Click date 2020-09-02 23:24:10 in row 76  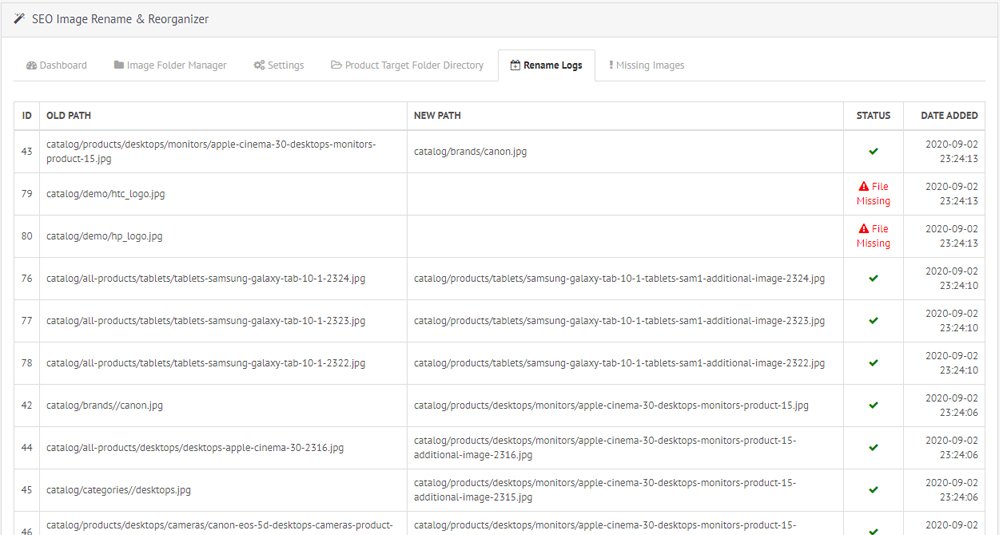coord(952,278)
